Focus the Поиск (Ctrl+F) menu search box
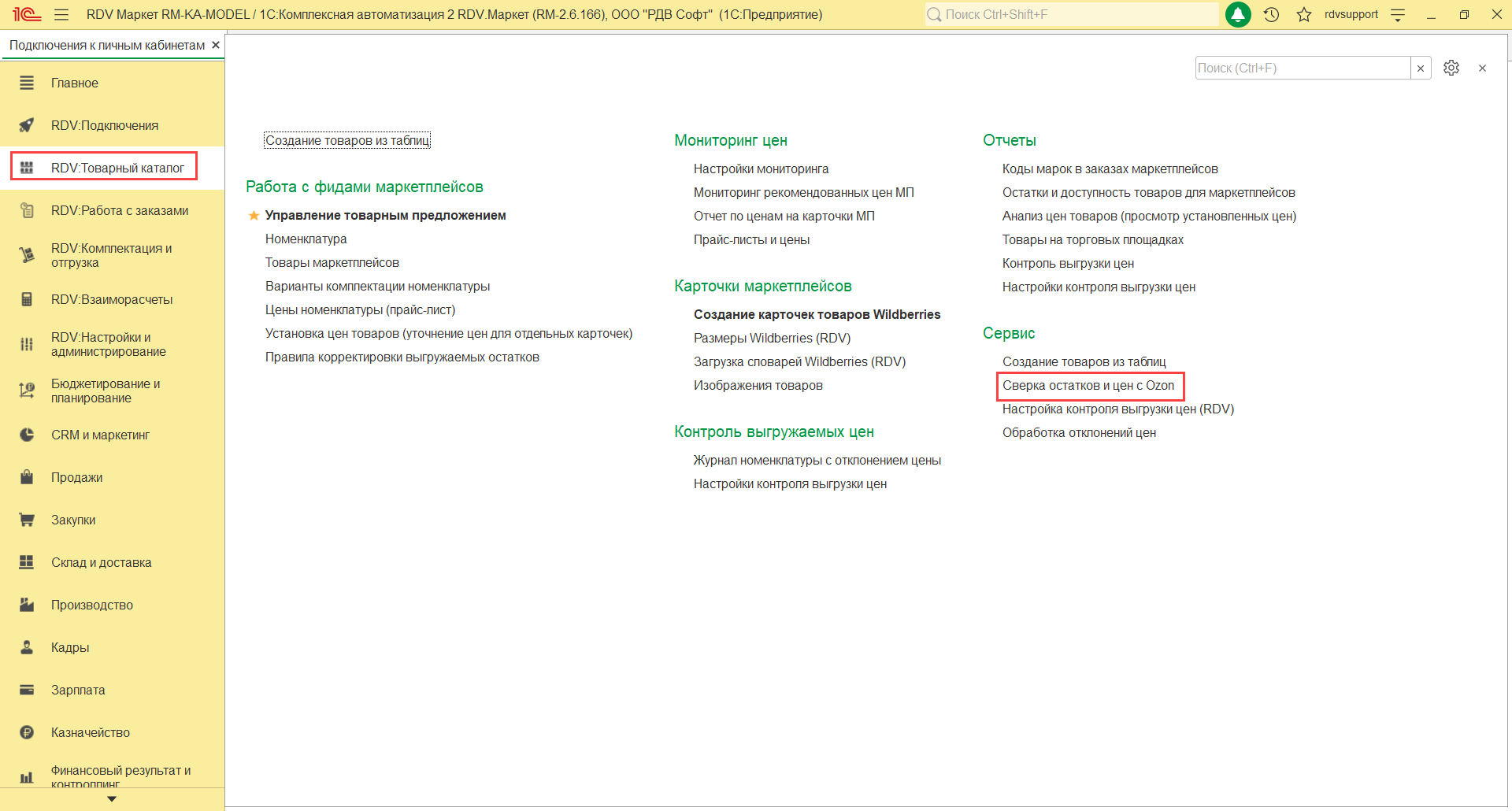The image size is (1512, 811). point(1301,69)
